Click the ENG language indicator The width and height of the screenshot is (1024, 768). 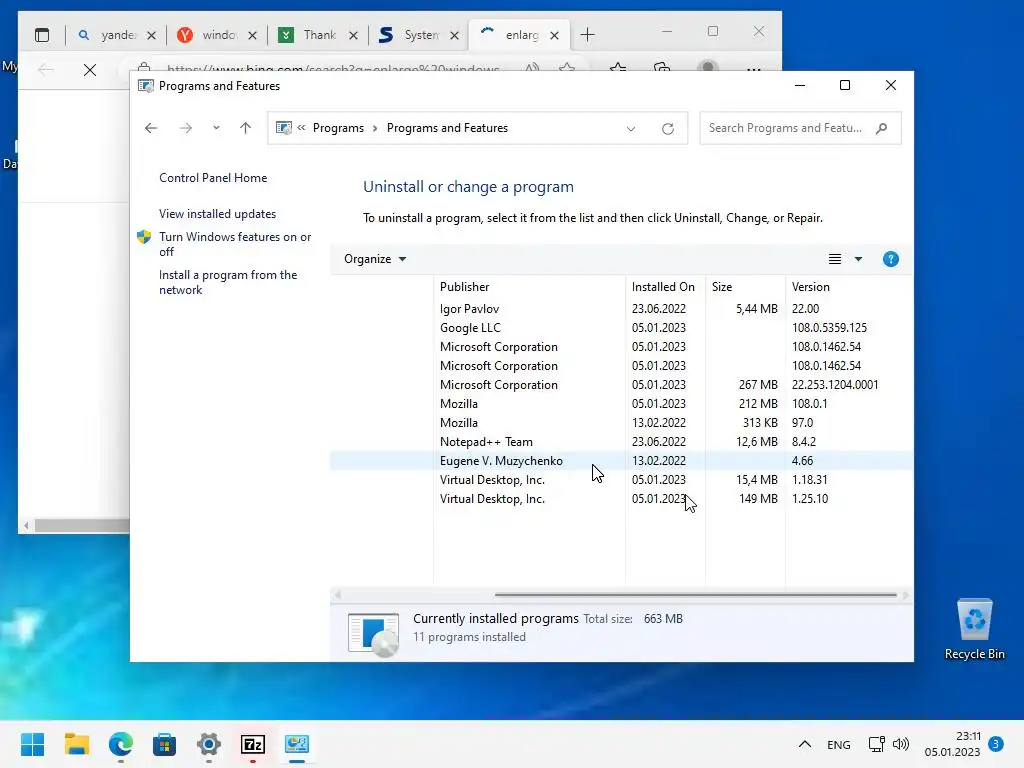(x=839, y=745)
